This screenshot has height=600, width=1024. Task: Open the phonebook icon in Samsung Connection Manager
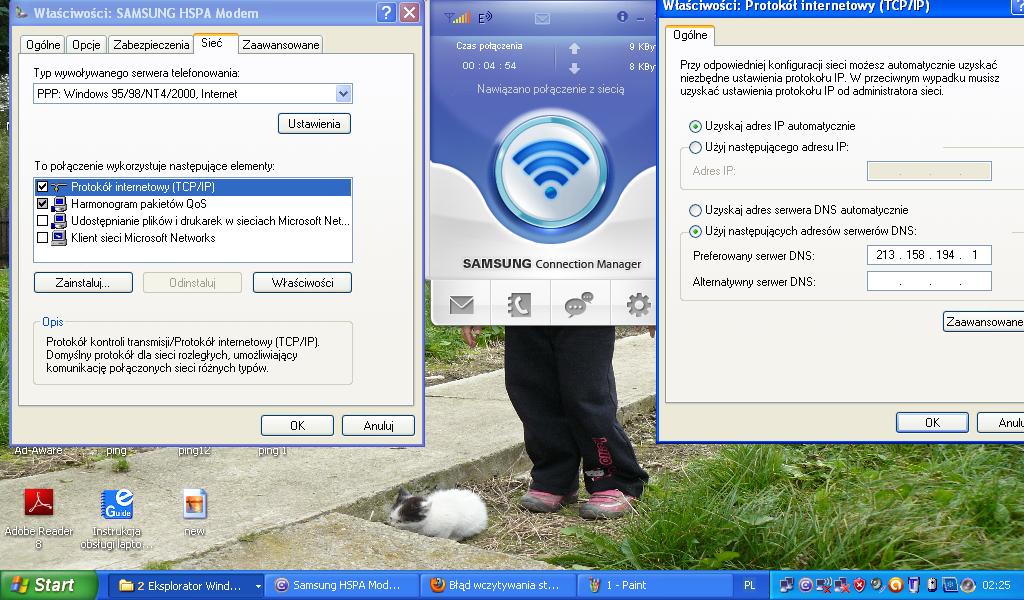point(520,304)
